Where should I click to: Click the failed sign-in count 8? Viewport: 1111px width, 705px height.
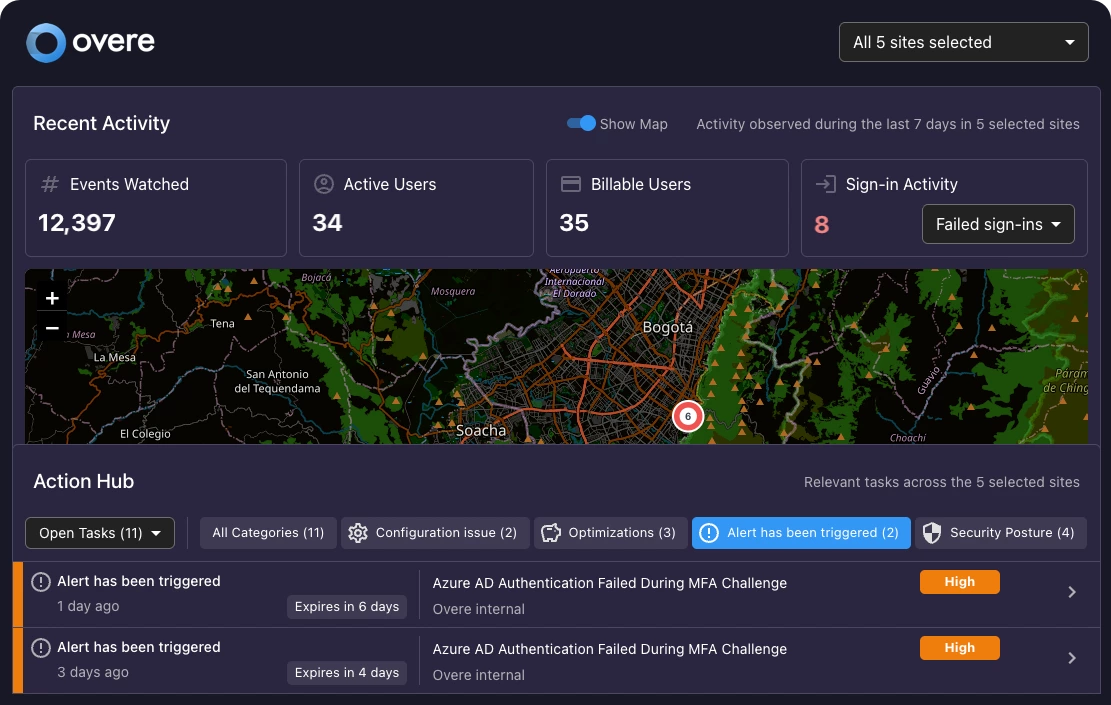click(821, 225)
